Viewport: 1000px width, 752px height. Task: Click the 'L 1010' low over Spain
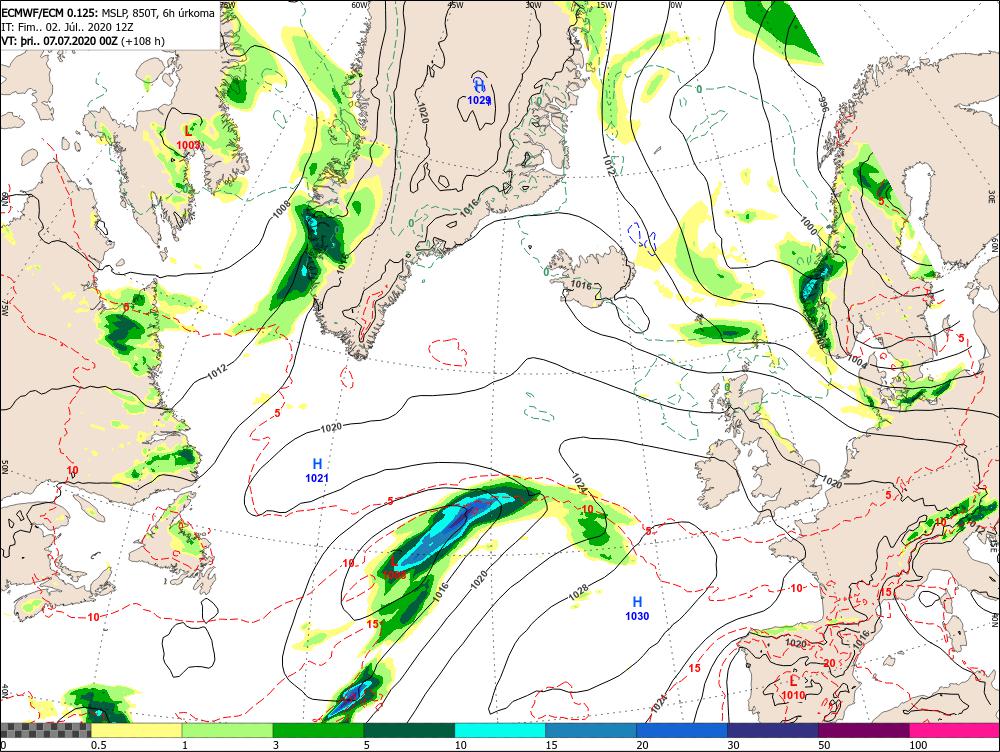click(793, 688)
